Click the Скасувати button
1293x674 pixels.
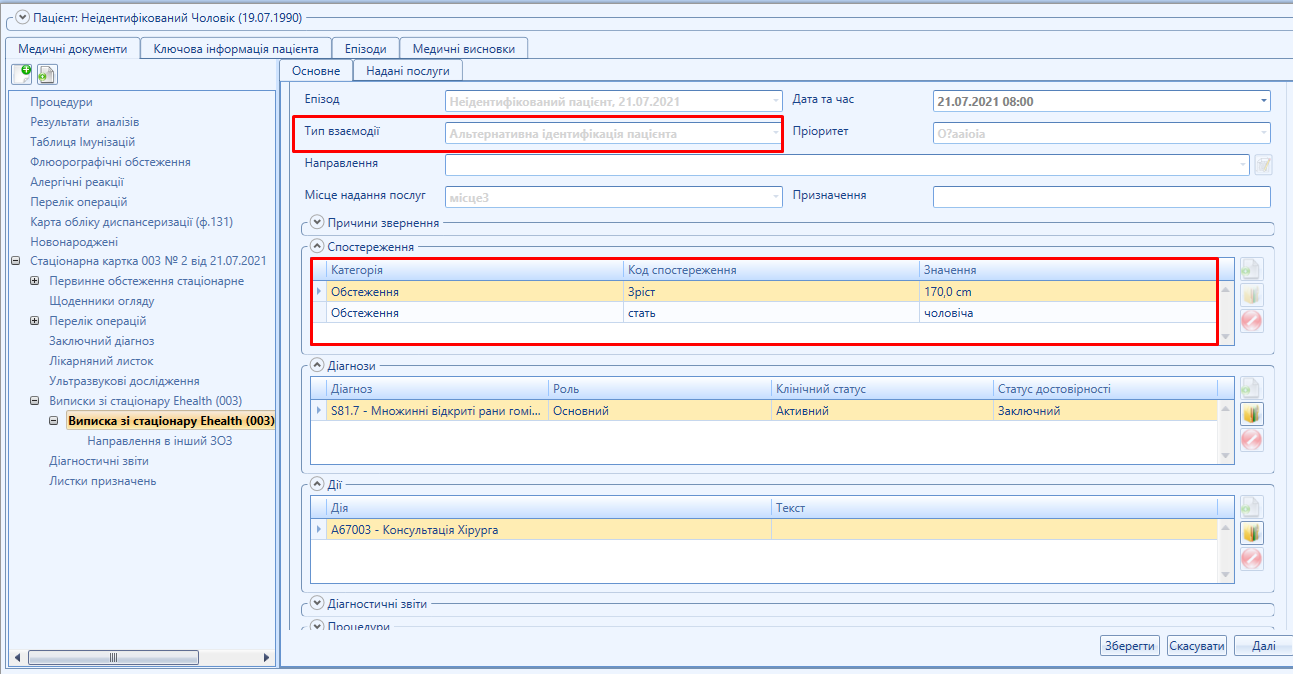[1197, 646]
